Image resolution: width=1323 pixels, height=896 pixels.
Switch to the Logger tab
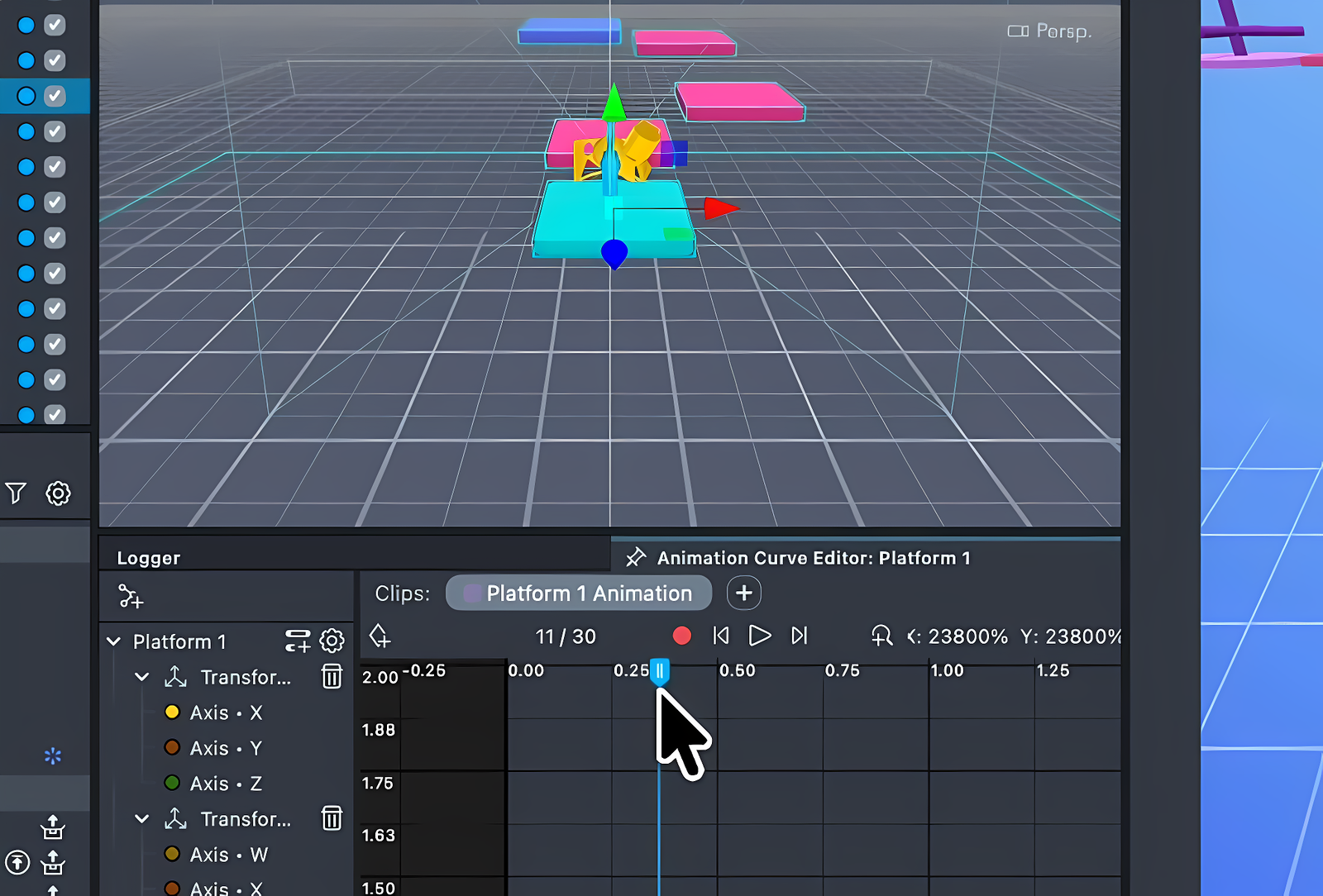click(148, 557)
